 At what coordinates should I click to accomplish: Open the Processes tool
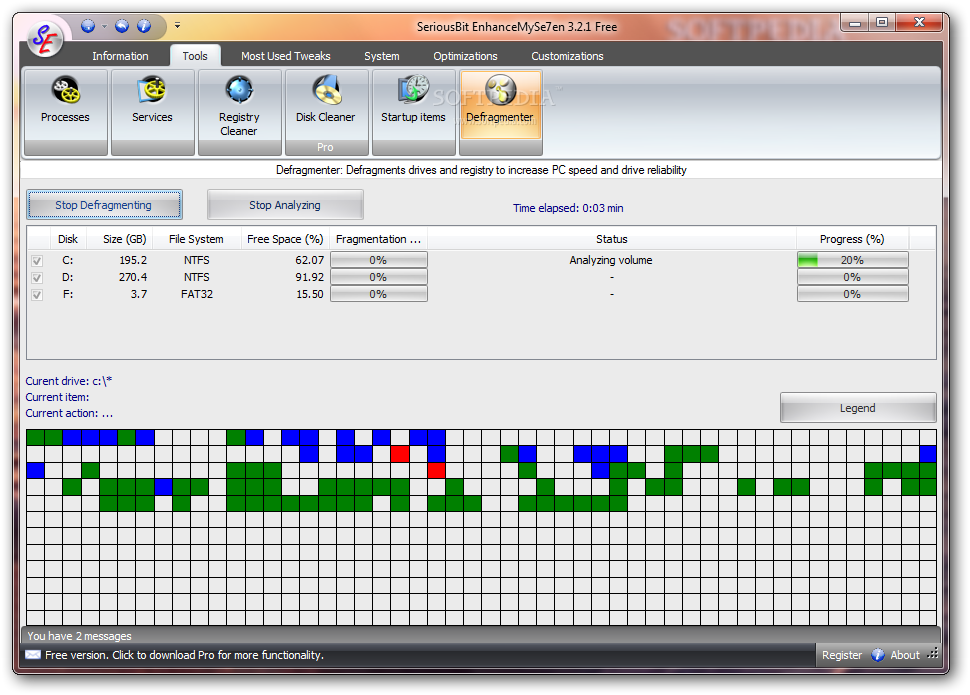coord(65,111)
